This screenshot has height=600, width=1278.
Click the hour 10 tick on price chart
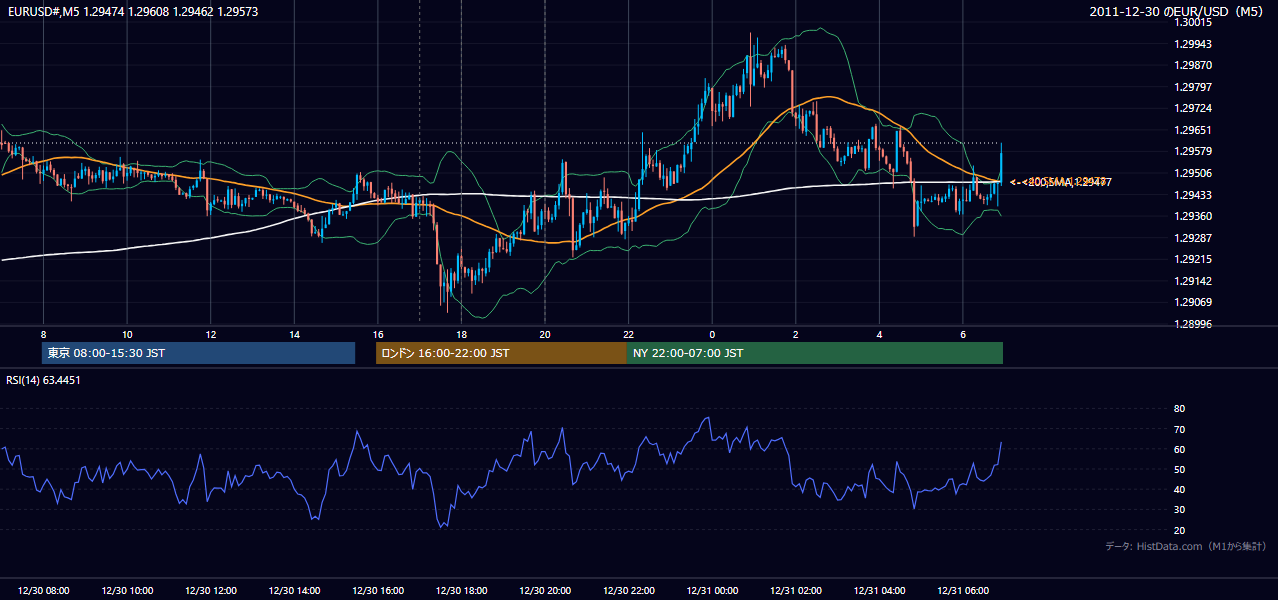pos(127,334)
